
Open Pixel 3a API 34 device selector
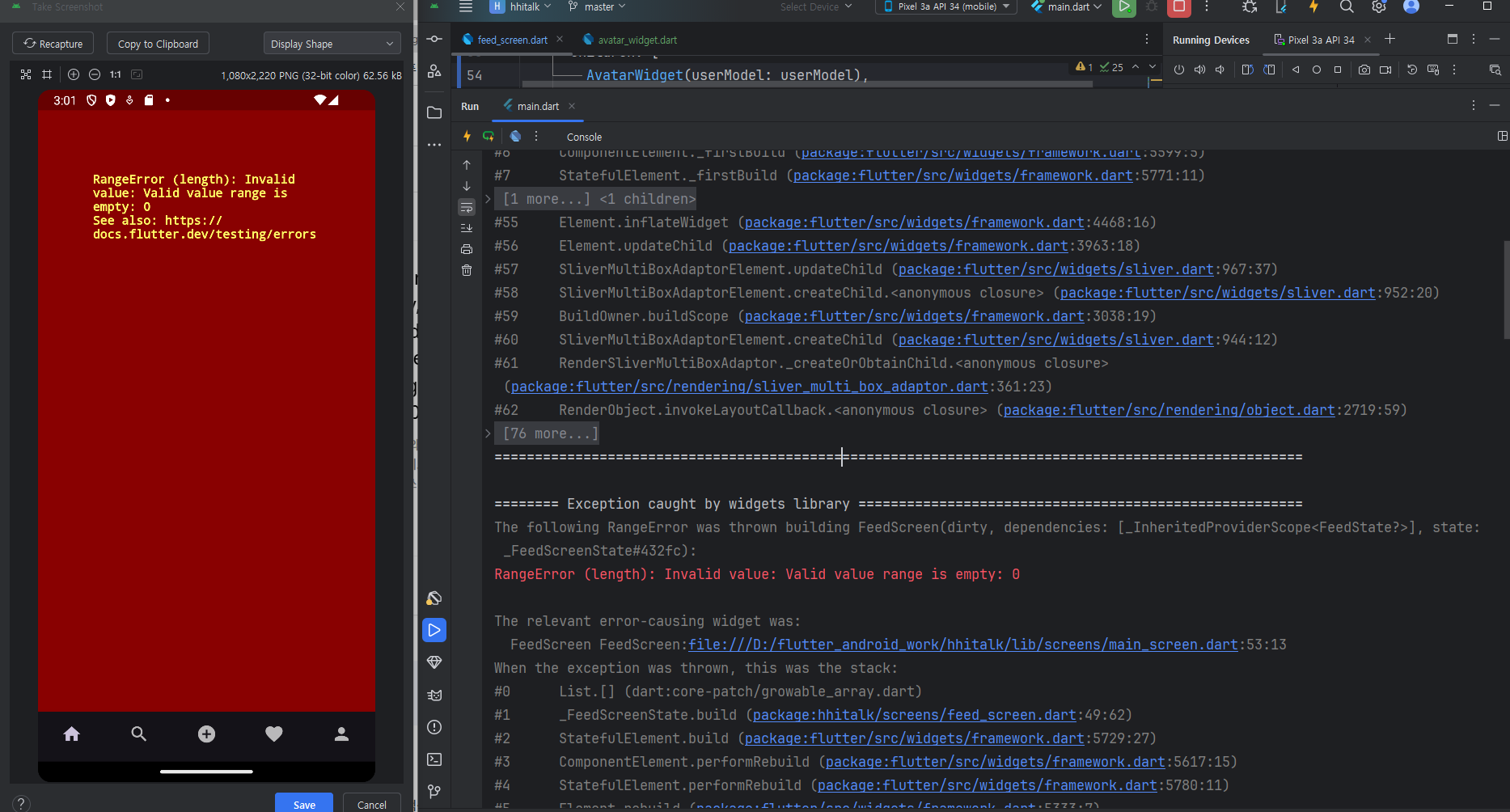coord(946,6)
